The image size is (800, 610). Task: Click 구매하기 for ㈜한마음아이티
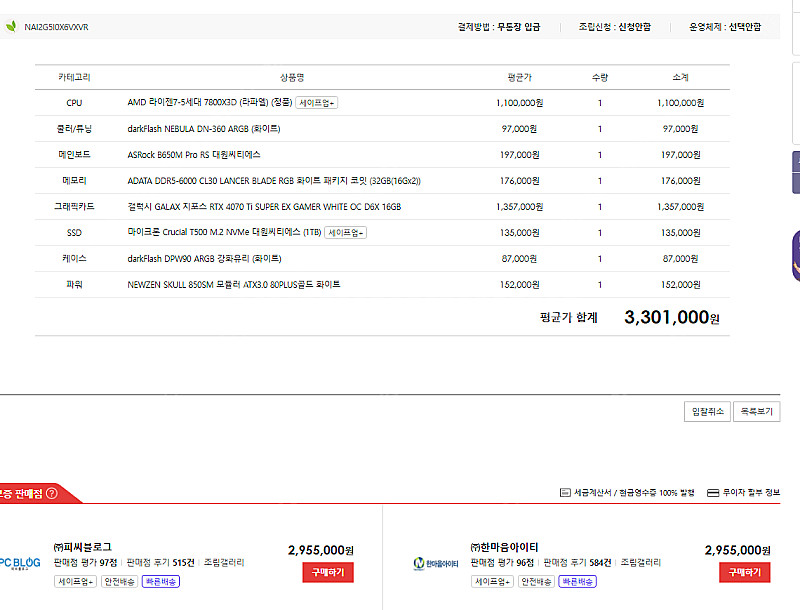[x=744, y=572]
